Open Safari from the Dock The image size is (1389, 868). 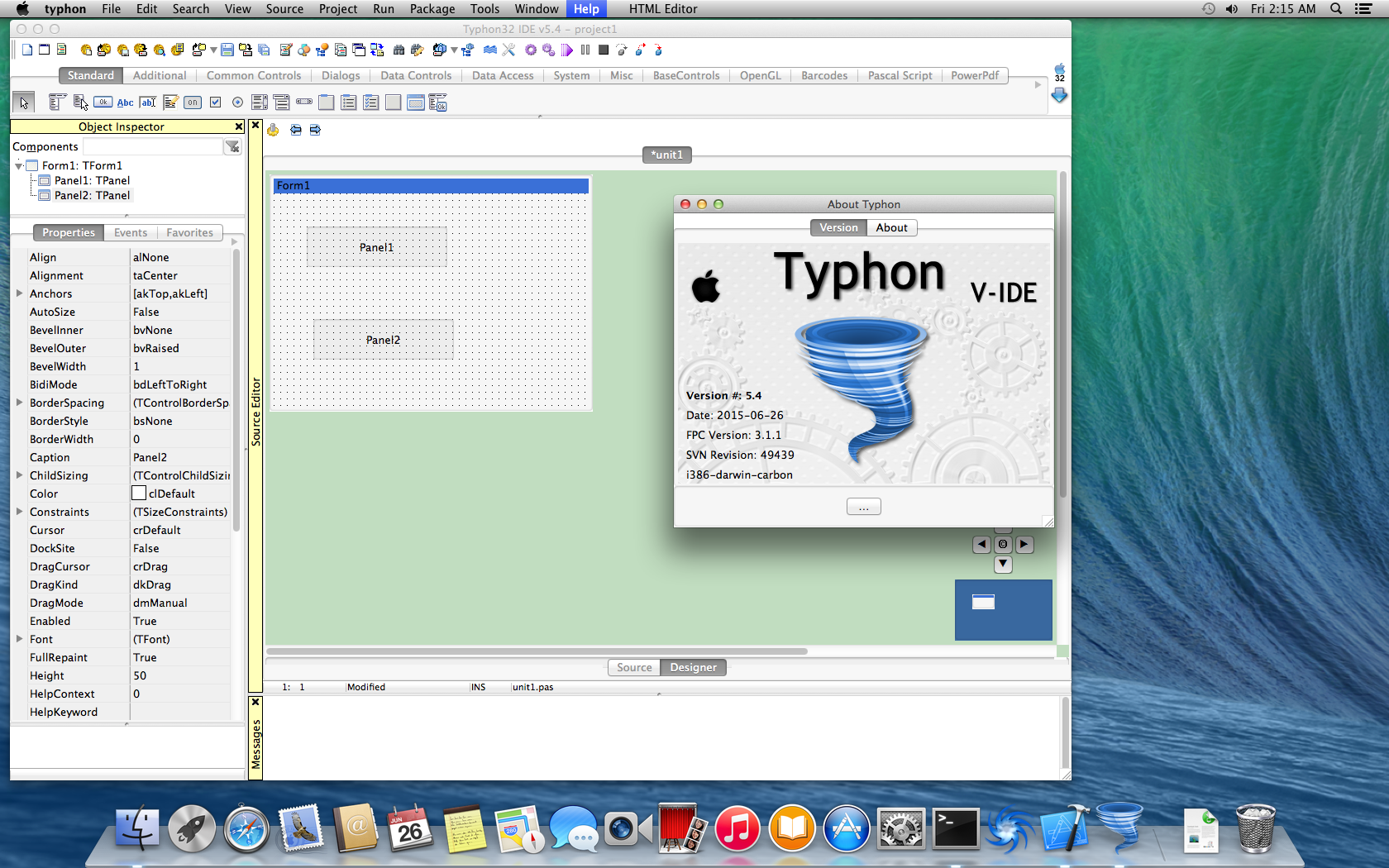pos(246,829)
